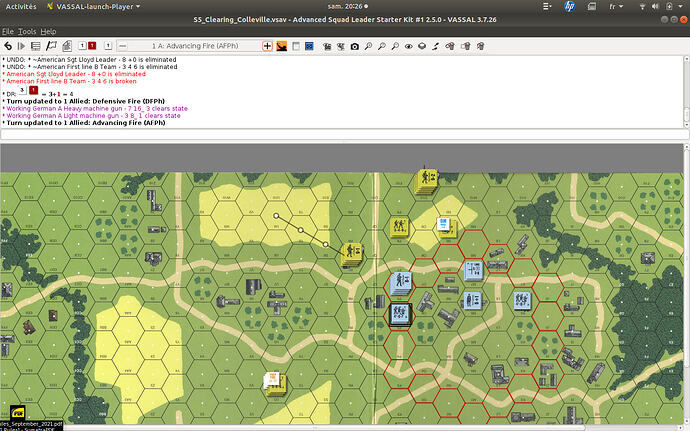The image size is (690, 431).
Task: Click the DR dice result line in the log
Action: pos(40,92)
